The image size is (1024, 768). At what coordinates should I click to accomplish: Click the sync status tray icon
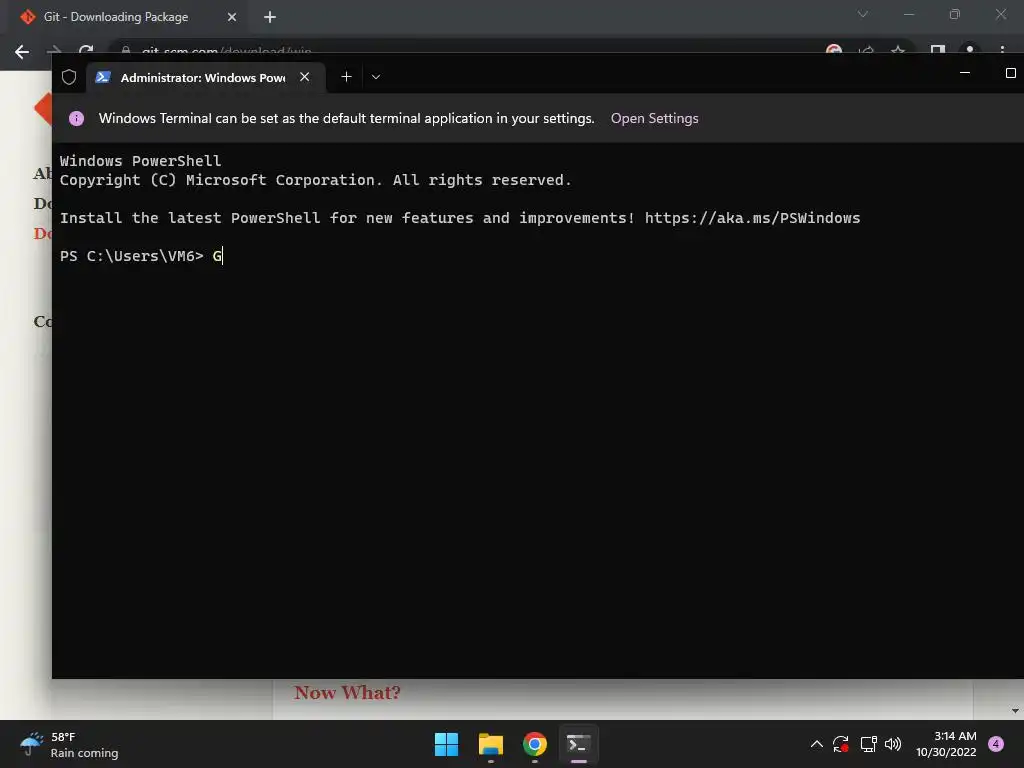840,744
